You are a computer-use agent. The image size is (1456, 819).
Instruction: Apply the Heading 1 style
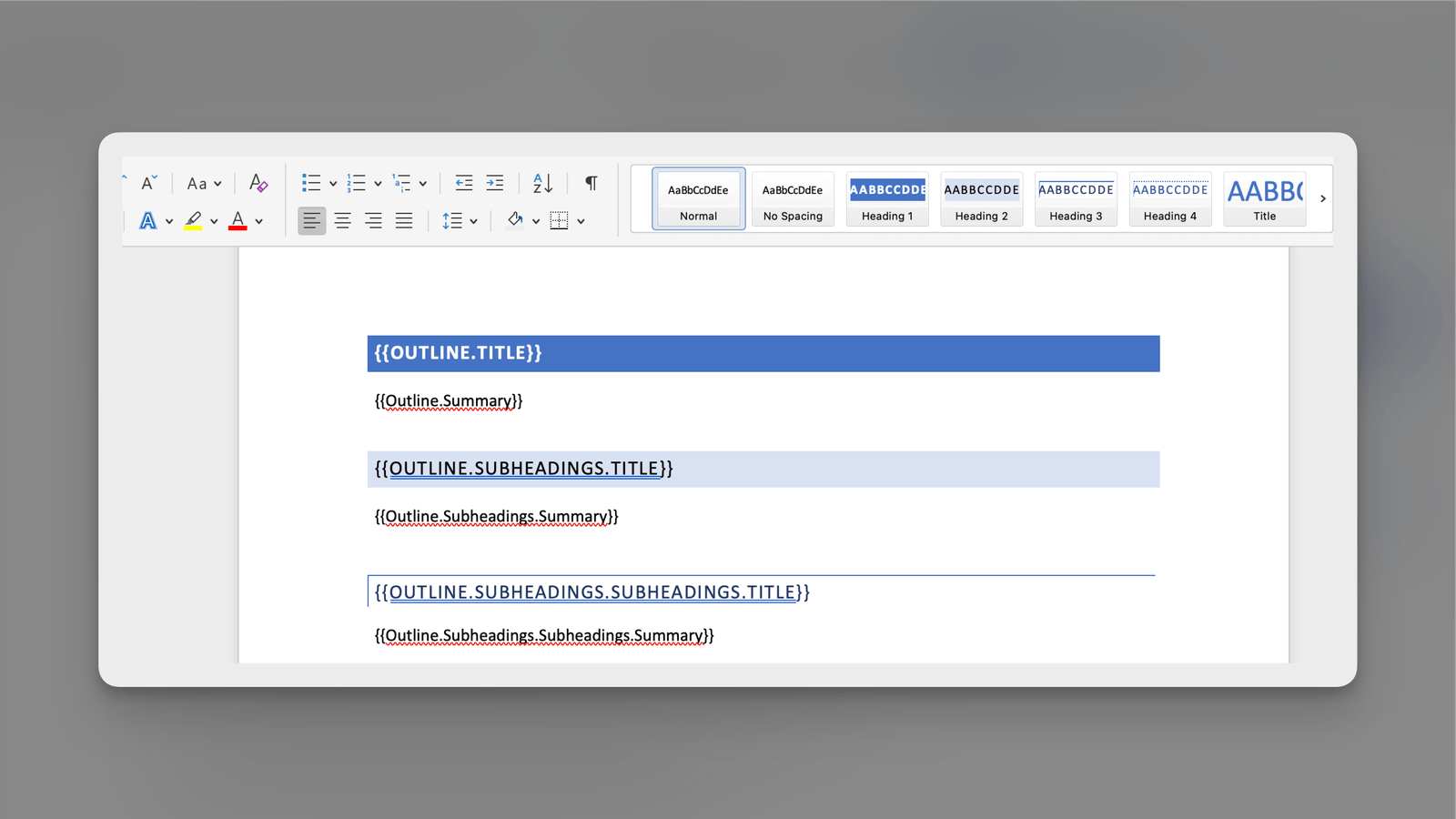(886, 198)
